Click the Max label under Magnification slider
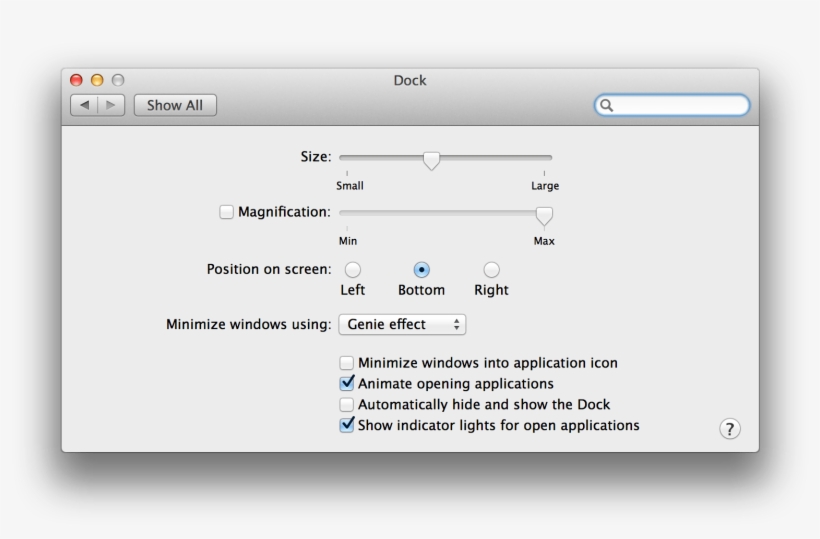 tap(544, 241)
